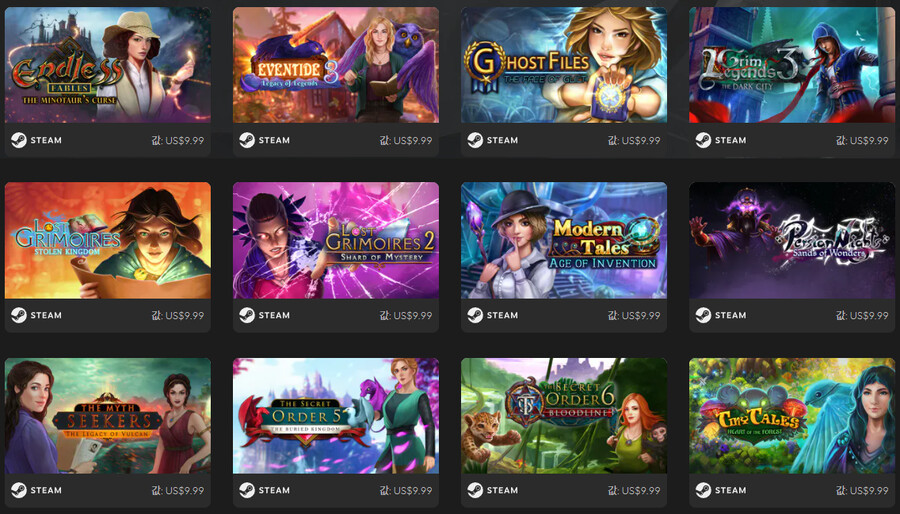
Task: Click the US$9.99 price under Tiny Tales
Action: [x=869, y=490]
